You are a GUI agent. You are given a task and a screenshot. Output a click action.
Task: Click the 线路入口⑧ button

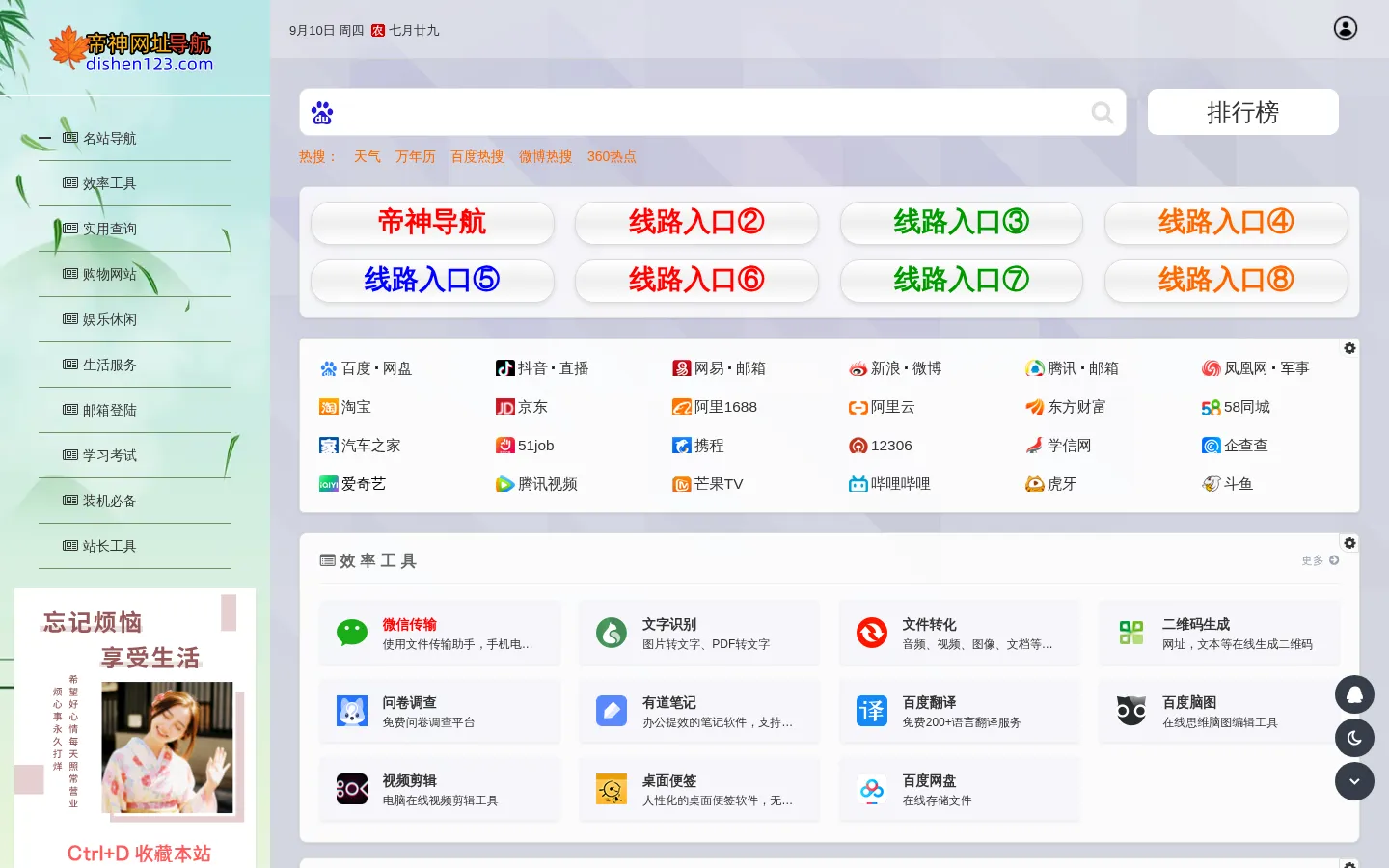point(1226,281)
